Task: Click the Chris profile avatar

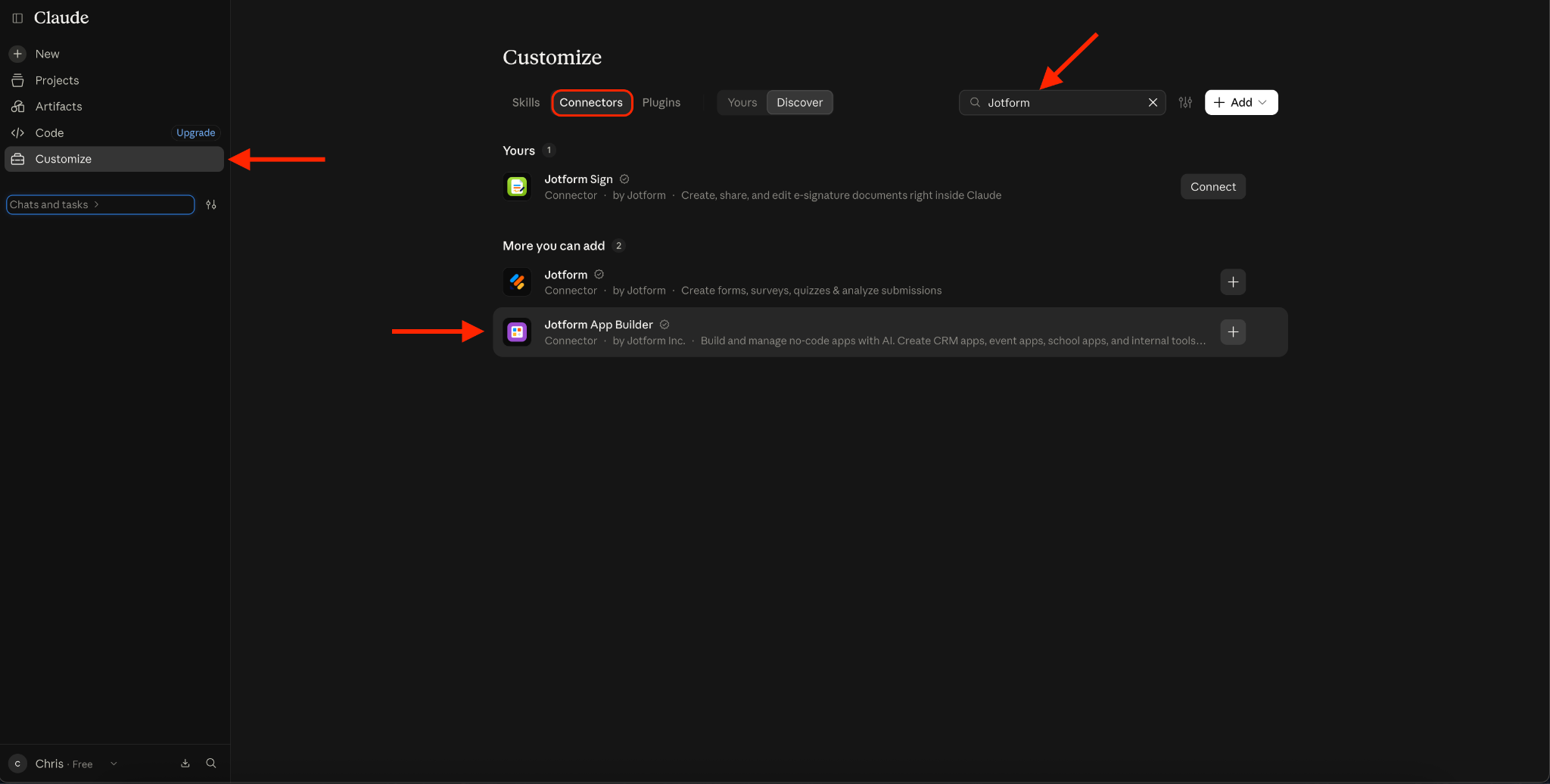Action: coord(17,764)
